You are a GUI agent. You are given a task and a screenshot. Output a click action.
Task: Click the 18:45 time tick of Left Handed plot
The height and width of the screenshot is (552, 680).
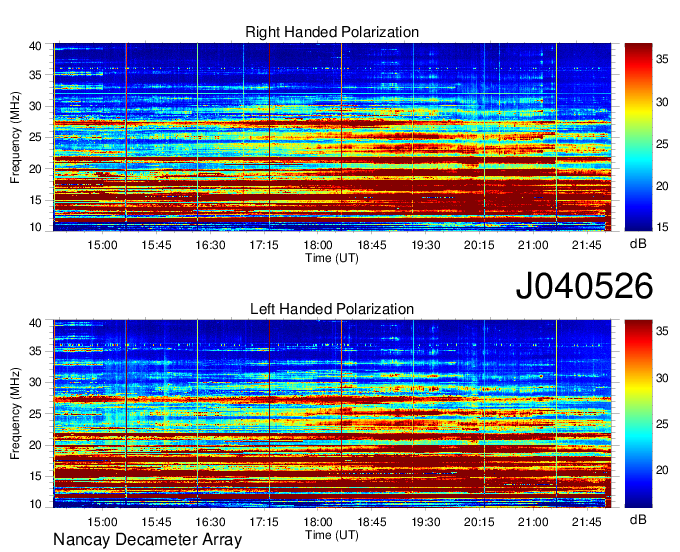[x=372, y=522]
